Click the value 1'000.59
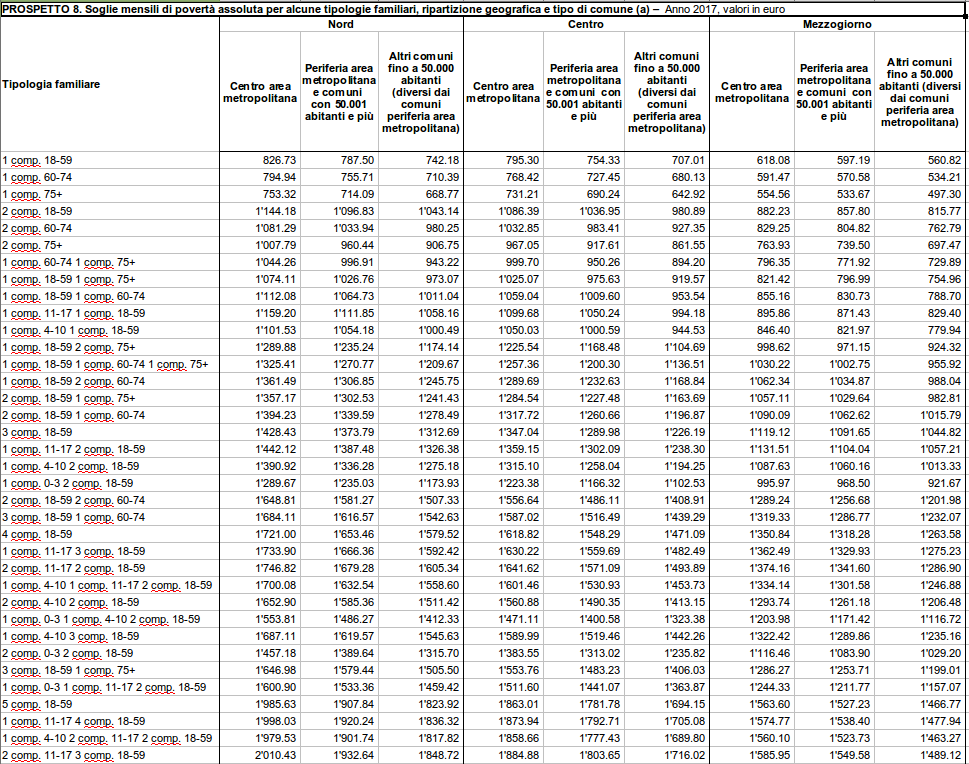This screenshot has height=764, width=969. 599,330
